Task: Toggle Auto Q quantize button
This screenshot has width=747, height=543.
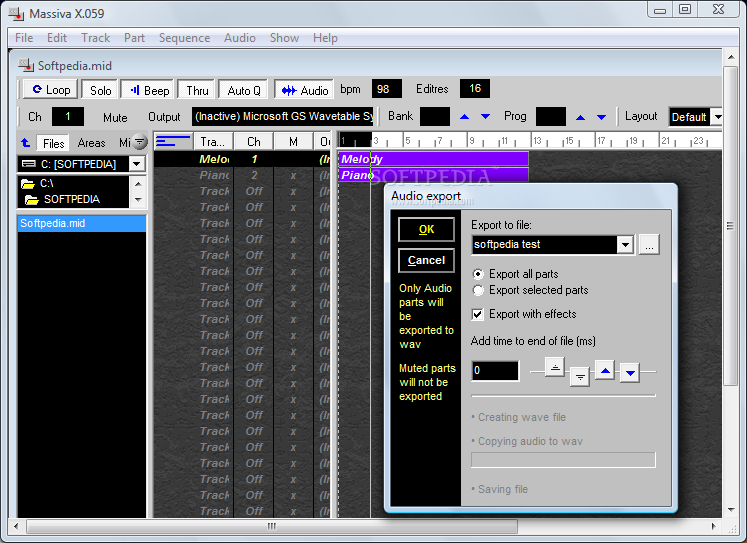Action: click(243, 90)
